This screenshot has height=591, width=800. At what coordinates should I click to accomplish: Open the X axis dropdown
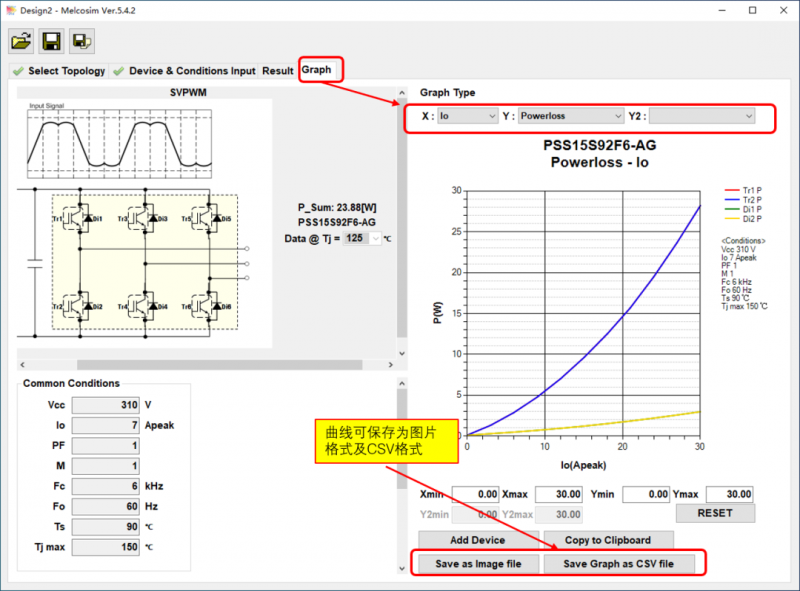pyautogui.click(x=468, y=116)
